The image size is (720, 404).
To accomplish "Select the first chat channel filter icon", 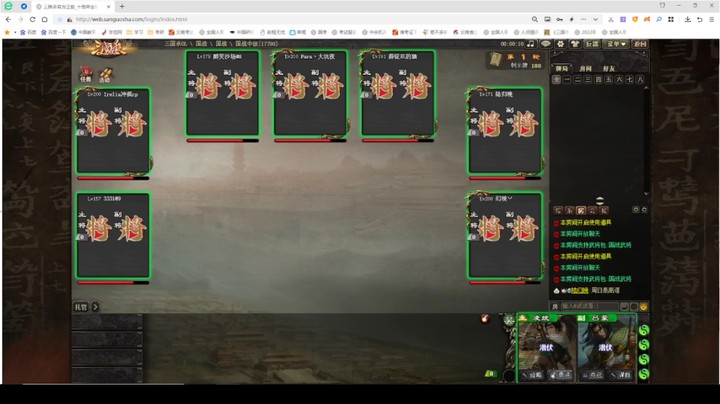I will click(x=558, y=210).
